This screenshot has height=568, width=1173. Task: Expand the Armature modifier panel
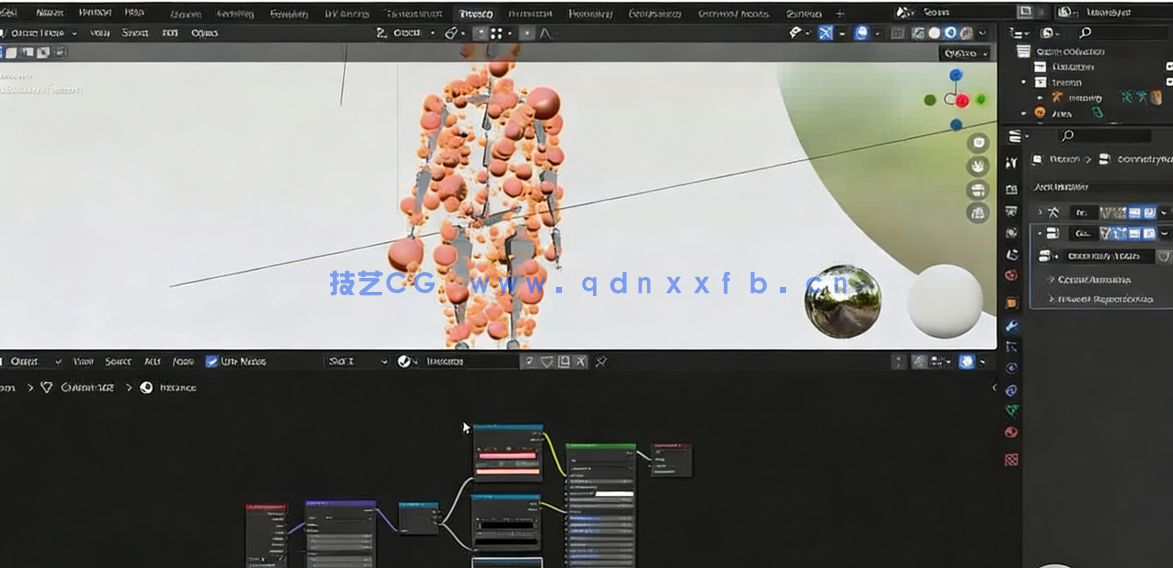click(x=1041, y=213)
